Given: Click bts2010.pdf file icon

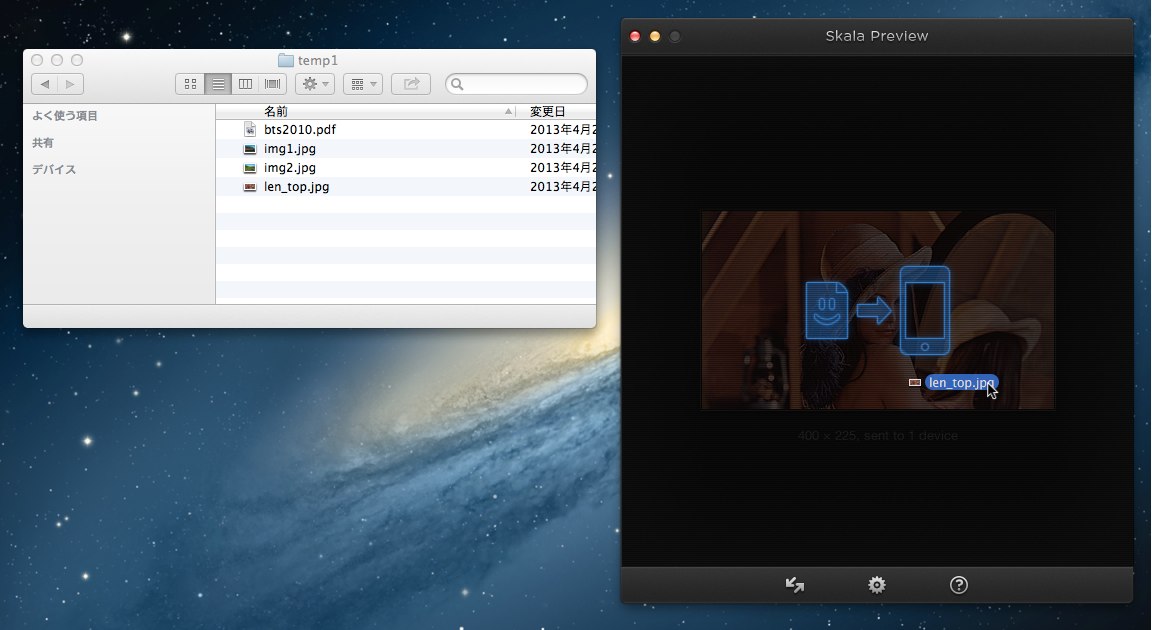Looking at the screenshot, I should [x=250, y=129].
